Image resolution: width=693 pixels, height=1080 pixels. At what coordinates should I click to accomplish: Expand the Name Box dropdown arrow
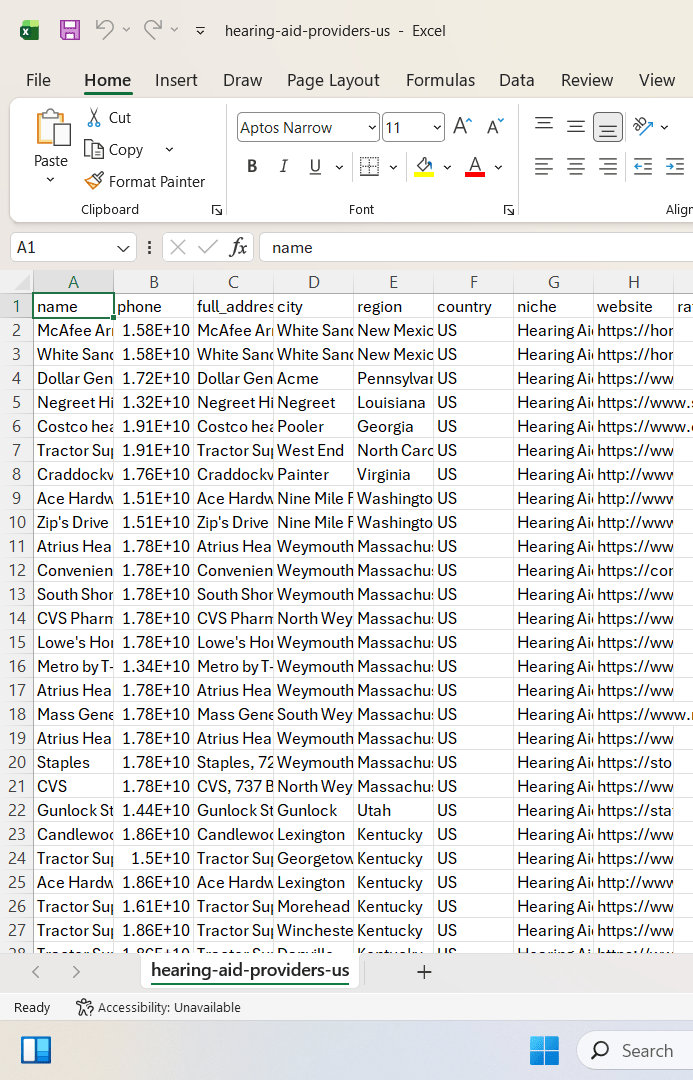point(123,248)
